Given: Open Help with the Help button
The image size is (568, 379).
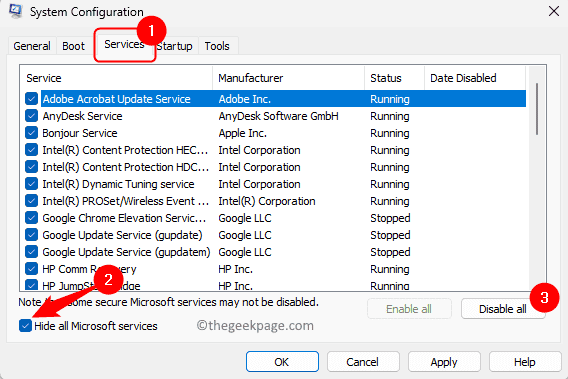Looking at the screenshot, I should tap(525, 362).
